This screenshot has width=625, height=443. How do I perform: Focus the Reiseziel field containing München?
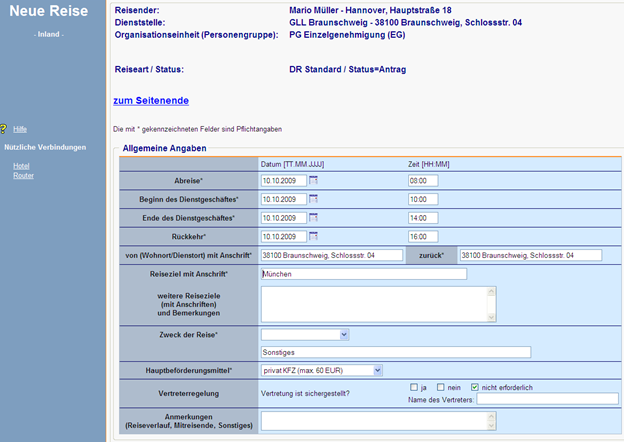tap(364, 274)
